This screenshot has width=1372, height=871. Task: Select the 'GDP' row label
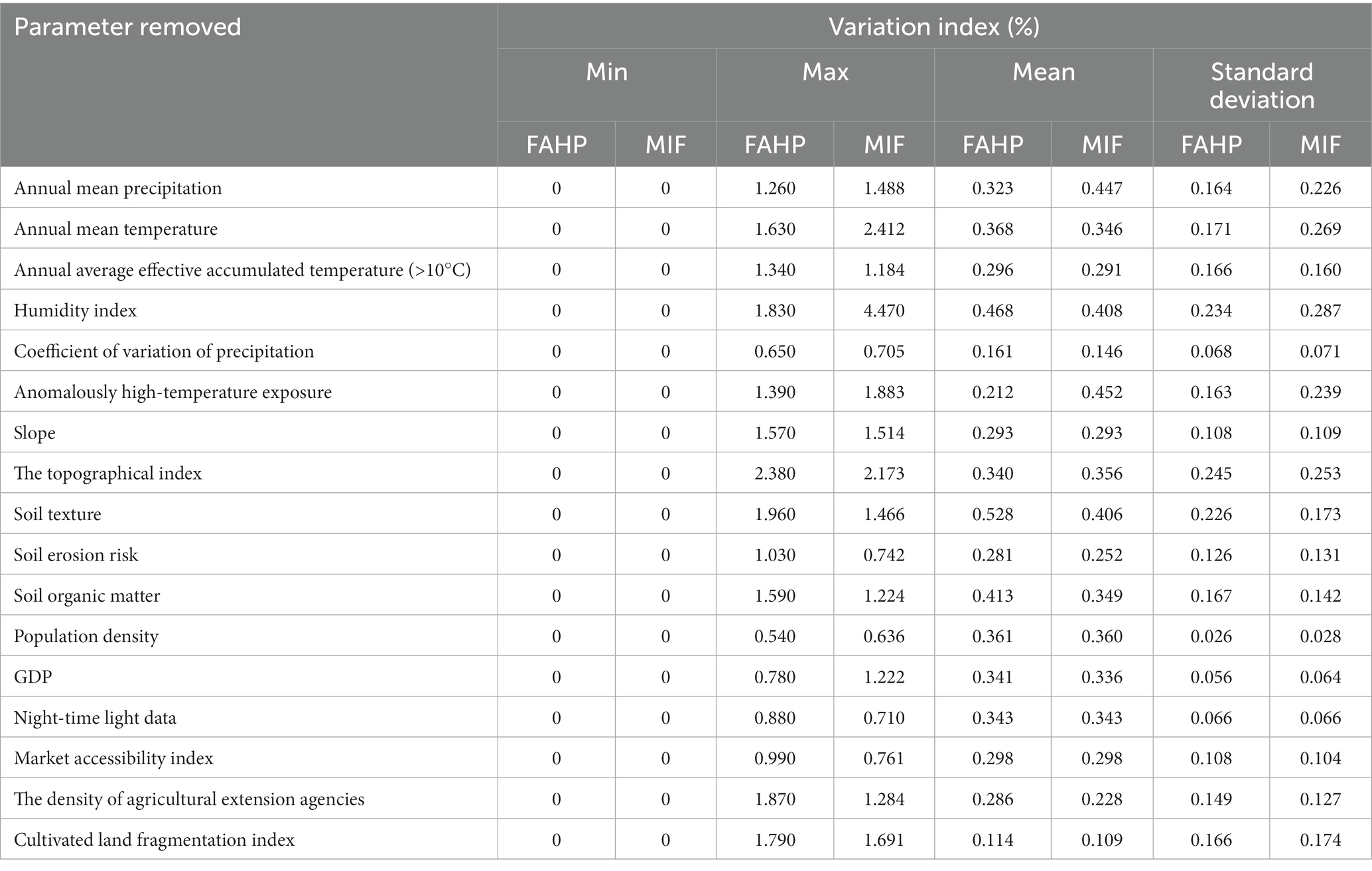coord(33,677)
